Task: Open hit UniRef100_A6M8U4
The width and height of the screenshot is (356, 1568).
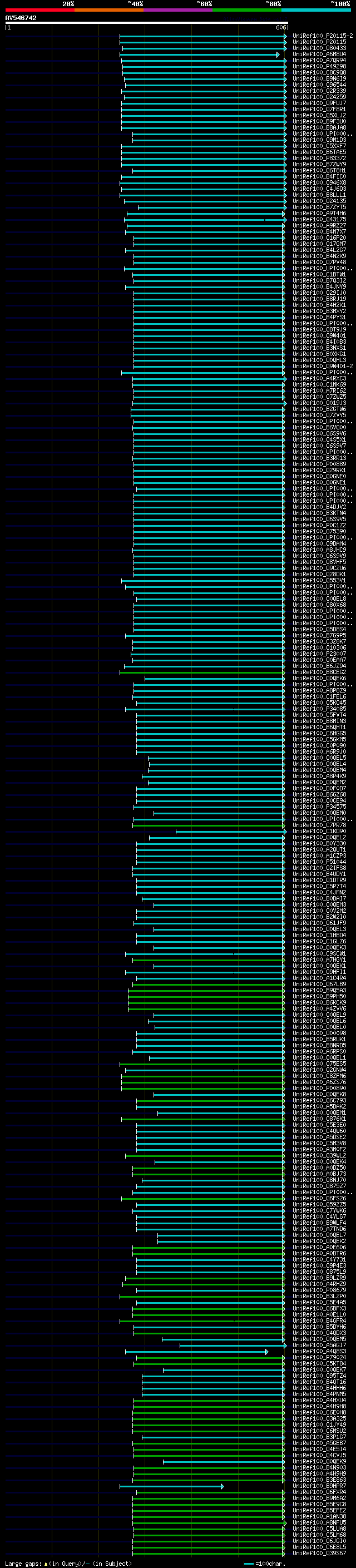Action: click(319, 54)
